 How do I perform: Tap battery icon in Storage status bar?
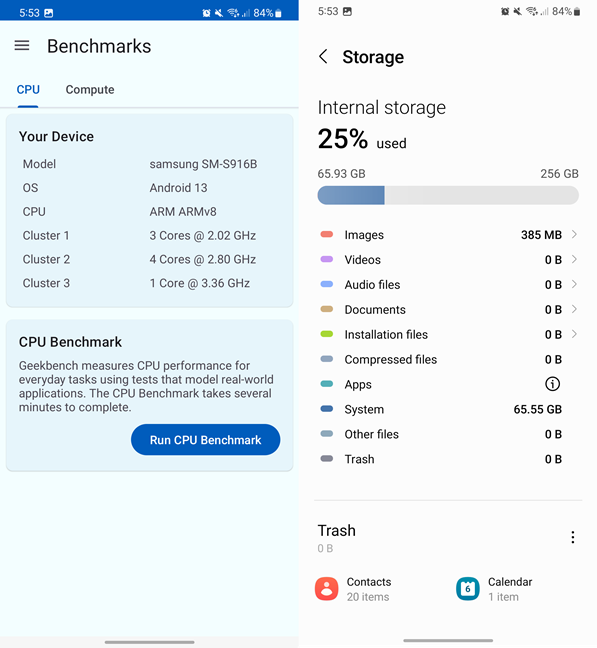(x=577, y=12)
